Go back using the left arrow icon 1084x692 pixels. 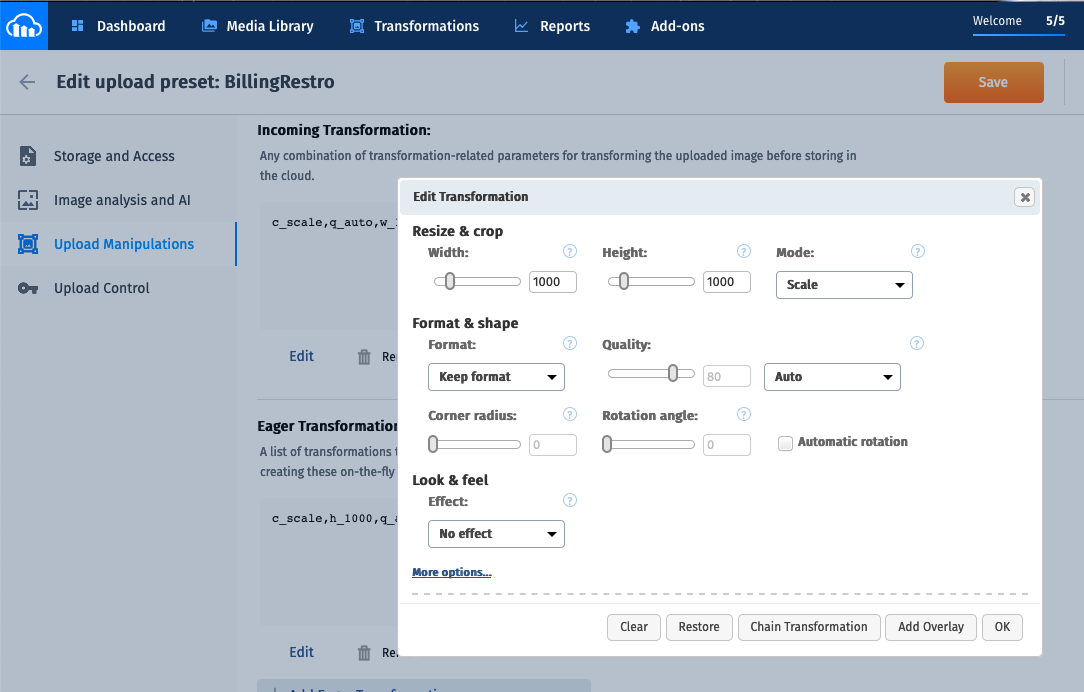(x=27, y=82)
